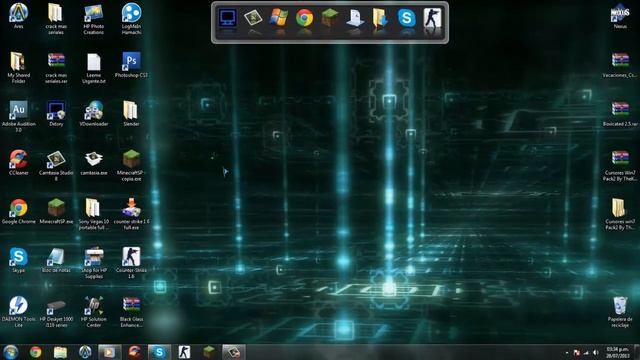Select the camtasia.exe file
Image resolution: width=640 pixels, height=360 pixels.
[x=93, y=162]
